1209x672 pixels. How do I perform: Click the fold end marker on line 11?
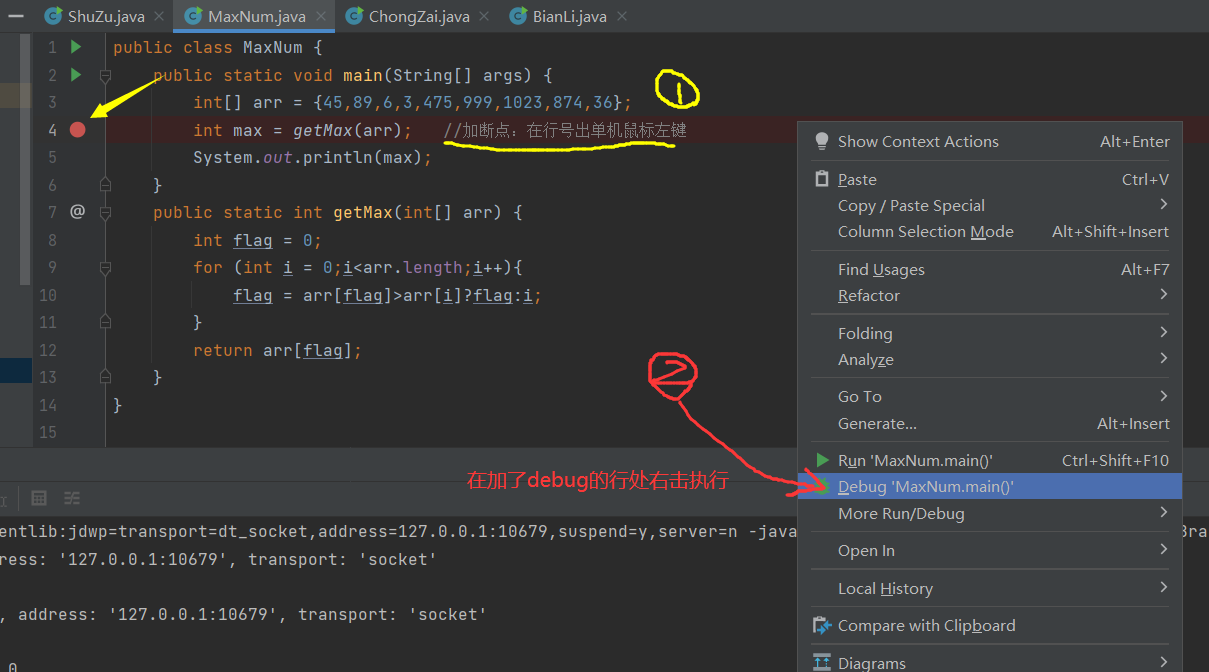tap(105, 322)
